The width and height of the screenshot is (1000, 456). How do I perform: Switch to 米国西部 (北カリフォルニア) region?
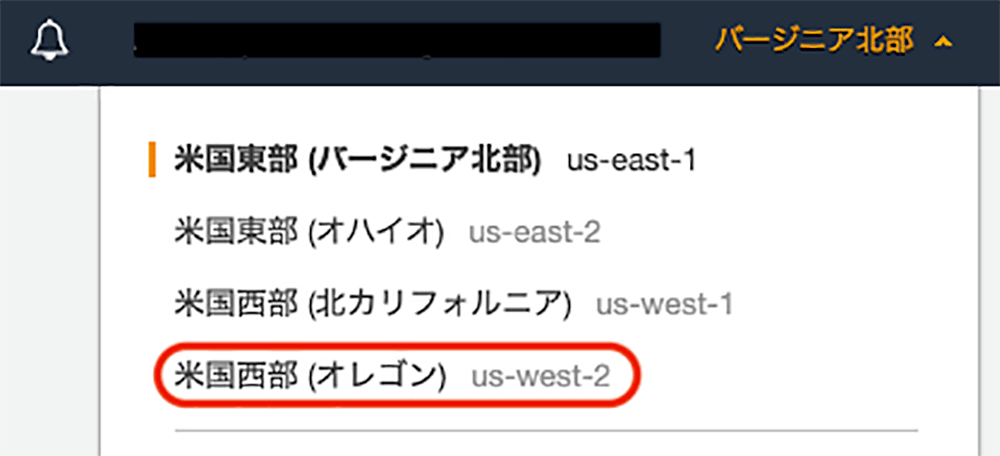click(453, 305)
